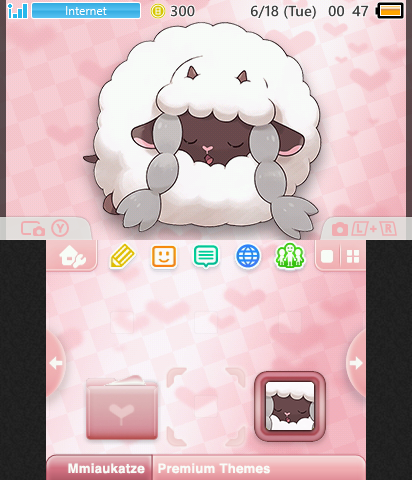
Task: Click the battery level icon
Action: pos(390,11)
